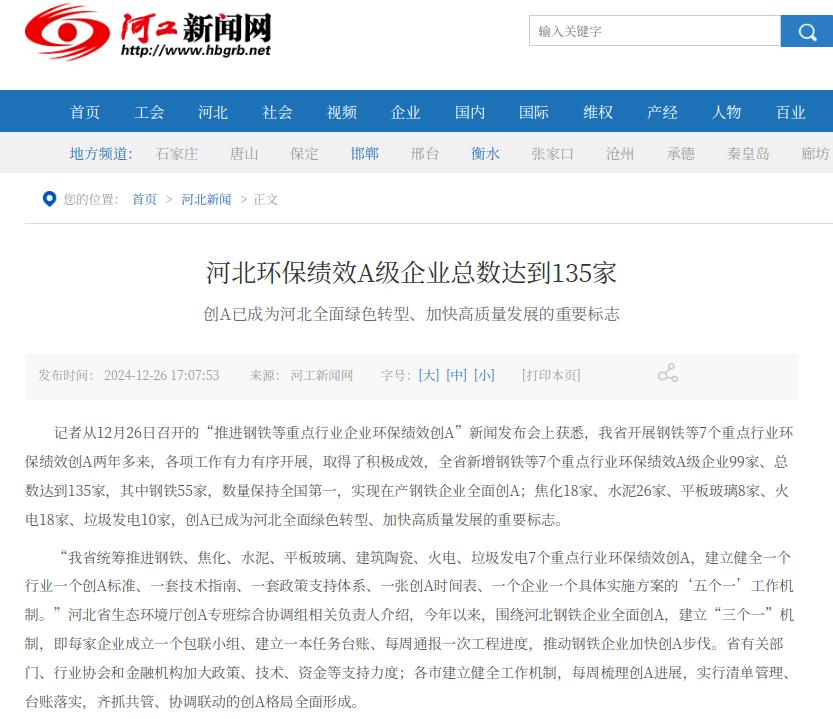Screen dimensions: 833x719
Task: Click the 河工新闻网 logo
Action: 148,31
